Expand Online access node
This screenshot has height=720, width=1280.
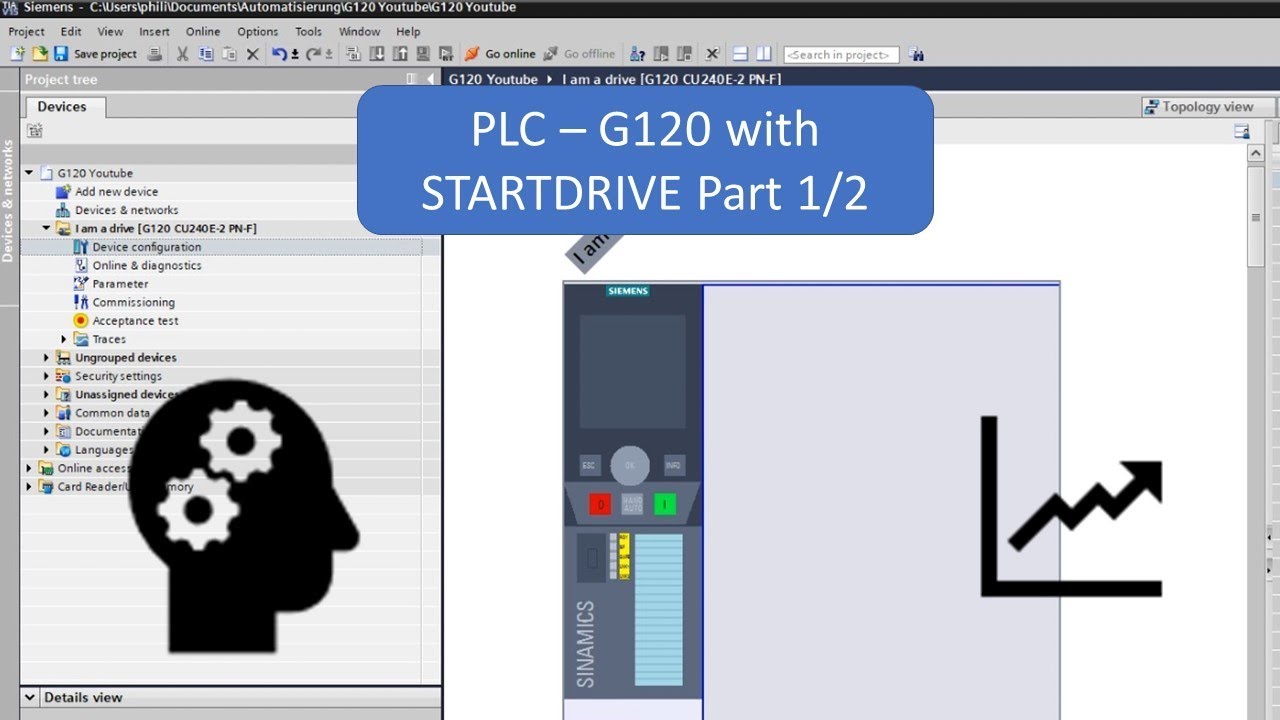[x=29, y=468]
